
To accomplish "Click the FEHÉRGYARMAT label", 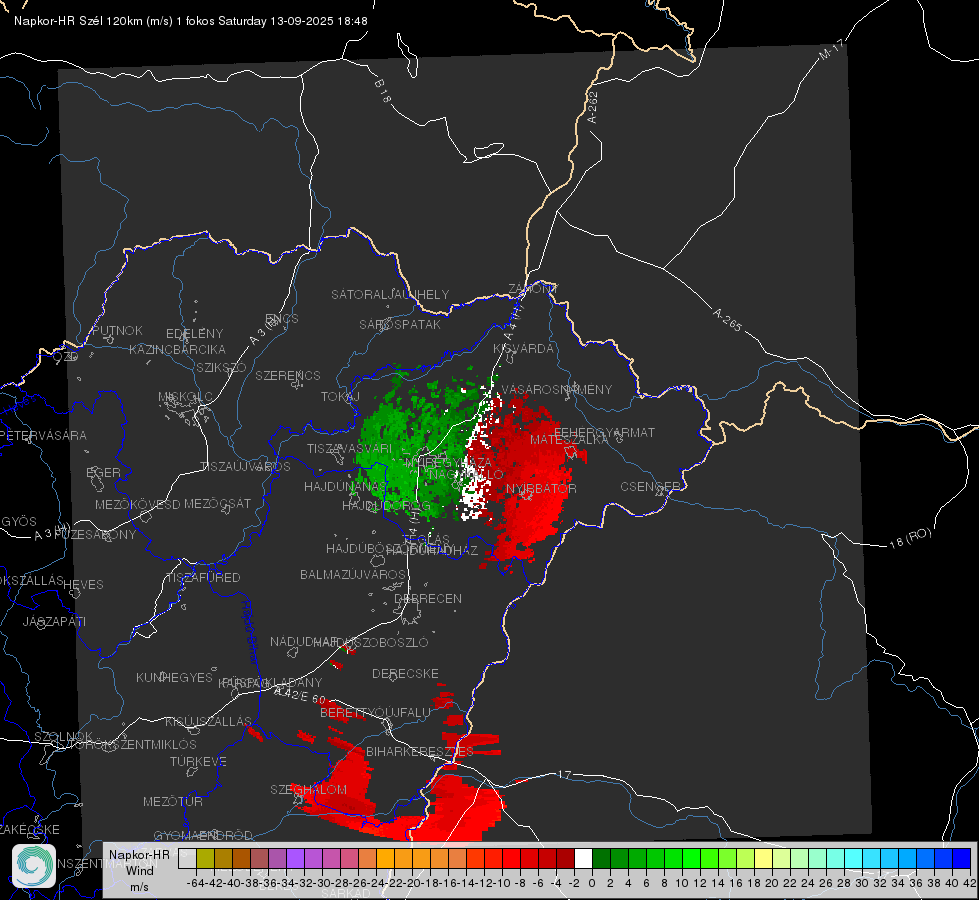I will (x=604, y=432).
